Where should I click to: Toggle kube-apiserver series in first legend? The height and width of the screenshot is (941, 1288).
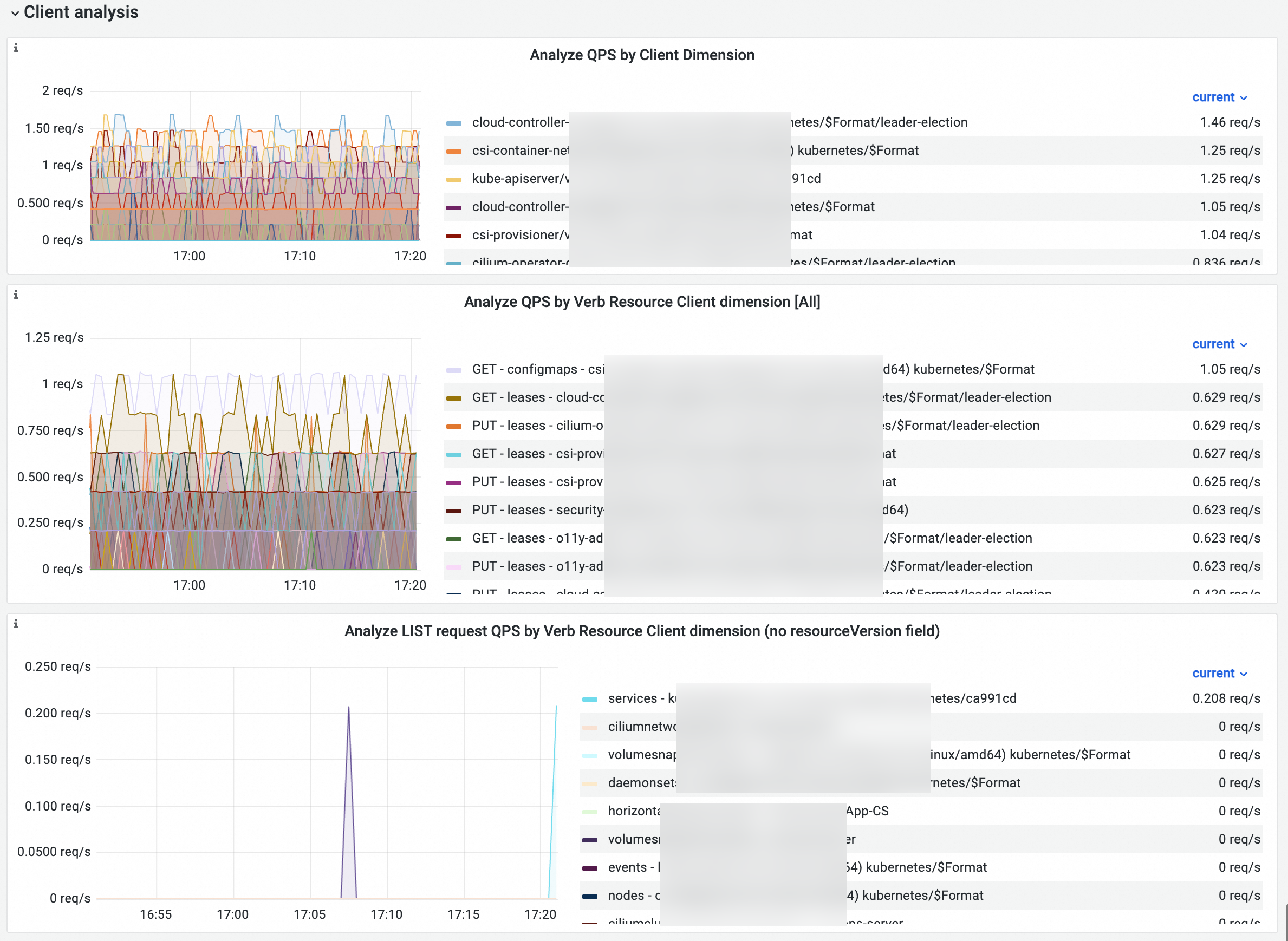pos(519,179)
